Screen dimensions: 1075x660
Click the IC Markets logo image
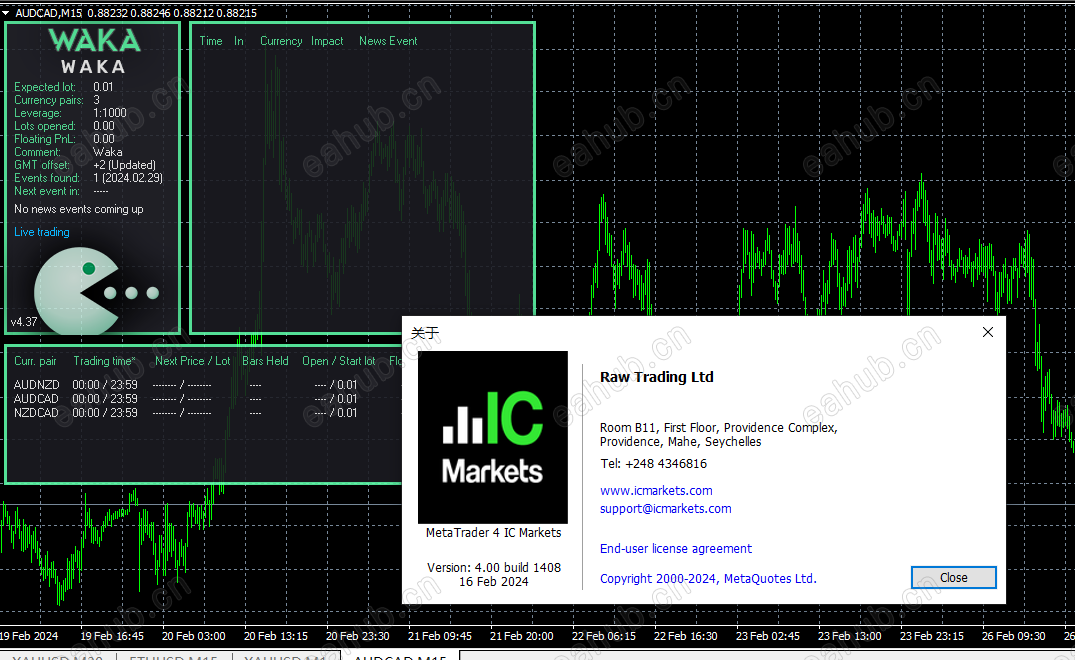[493, 437]
